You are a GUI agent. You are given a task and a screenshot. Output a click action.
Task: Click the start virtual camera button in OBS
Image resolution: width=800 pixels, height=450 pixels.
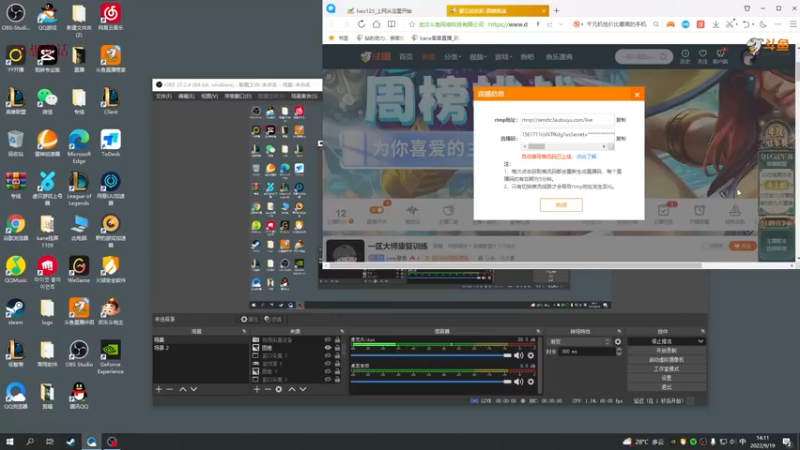(666, 360)
